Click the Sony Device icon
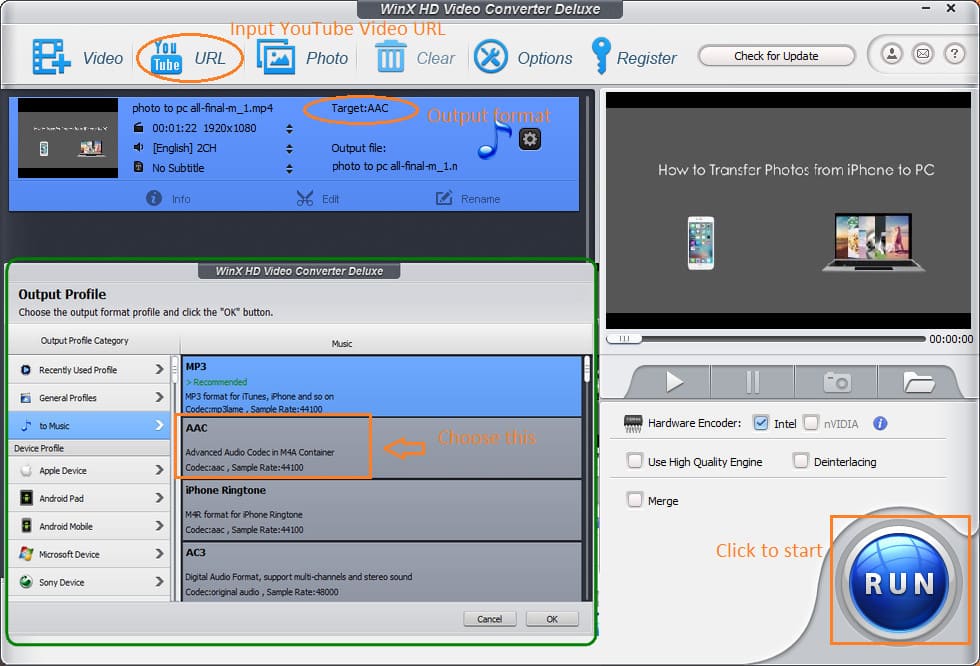This screenshot has width=980, height=666. pos(26,582)
